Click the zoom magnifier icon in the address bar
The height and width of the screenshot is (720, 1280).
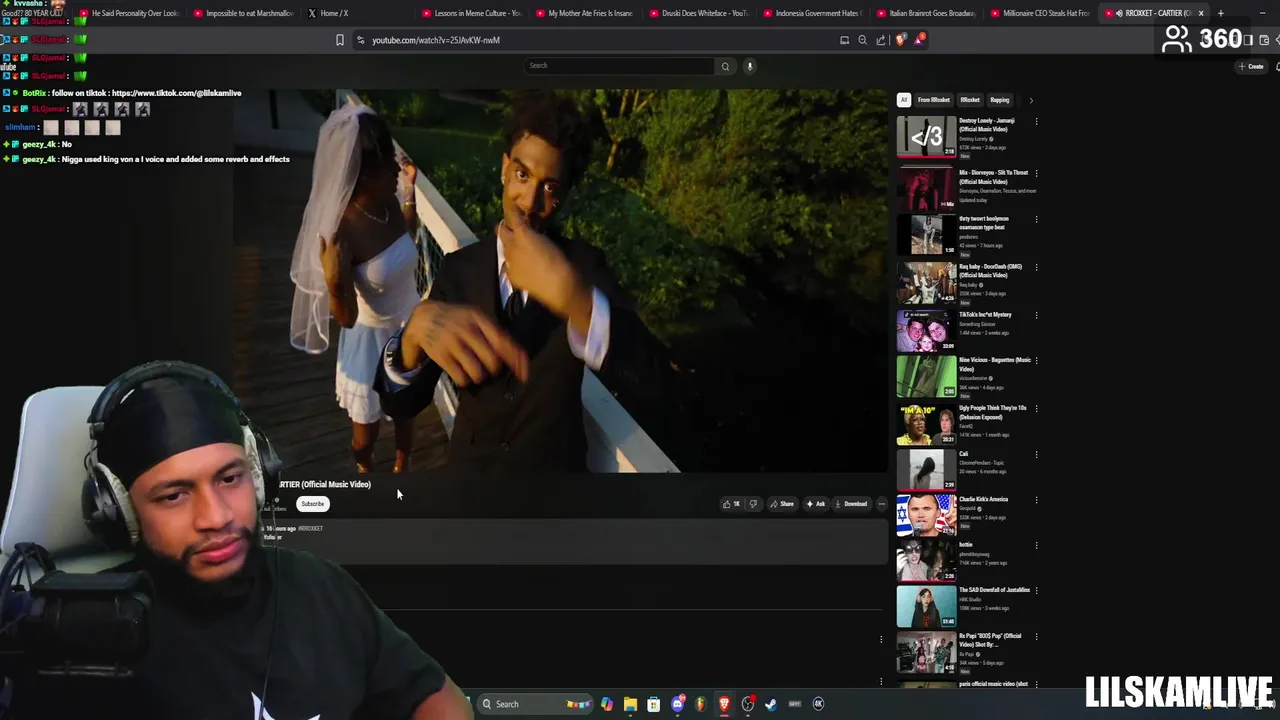point(862,40)
